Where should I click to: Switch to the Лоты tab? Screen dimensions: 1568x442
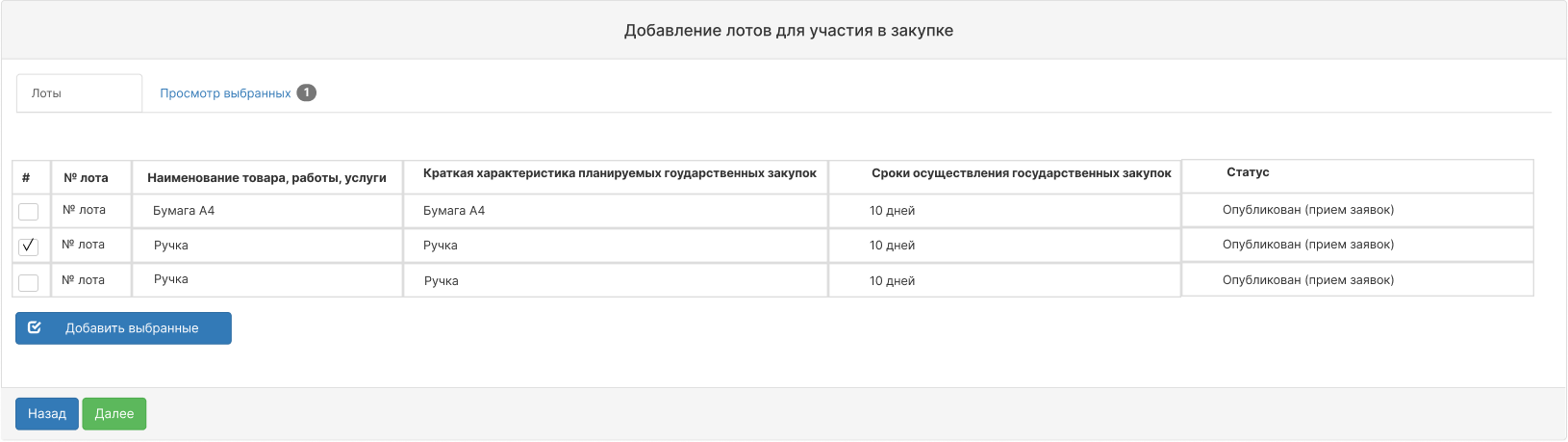coord(79,93)
